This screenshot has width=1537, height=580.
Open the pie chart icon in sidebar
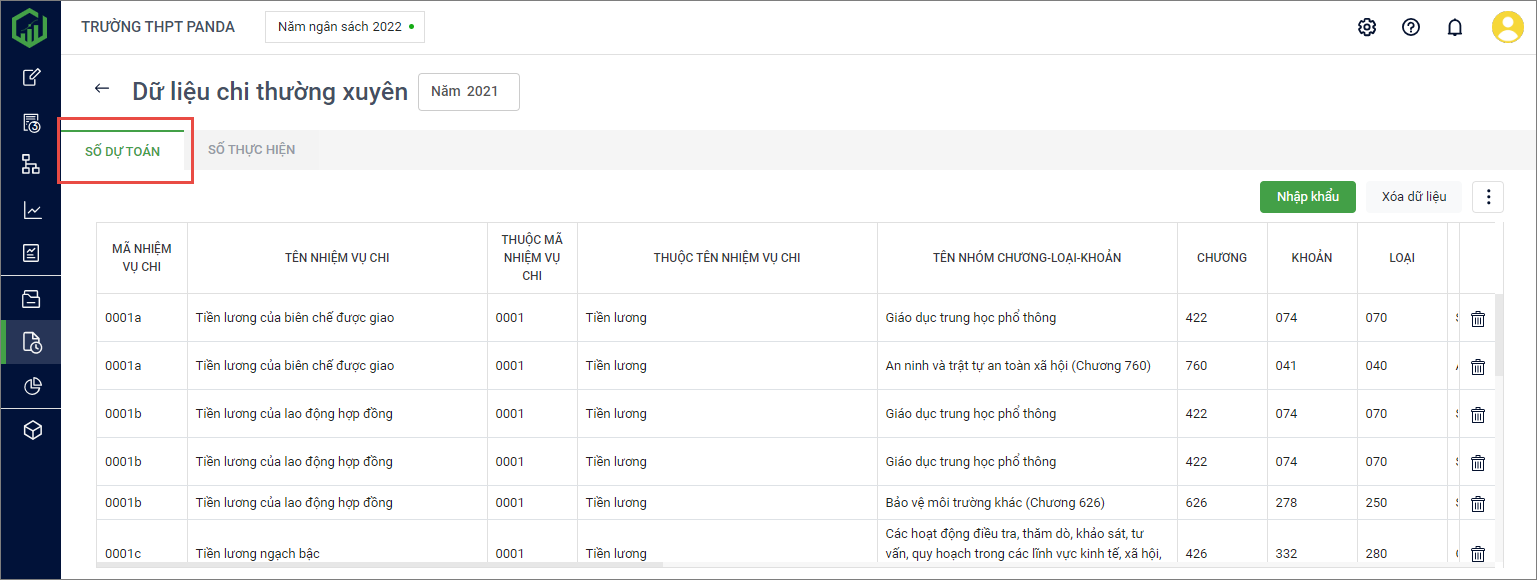click(32, 386)
